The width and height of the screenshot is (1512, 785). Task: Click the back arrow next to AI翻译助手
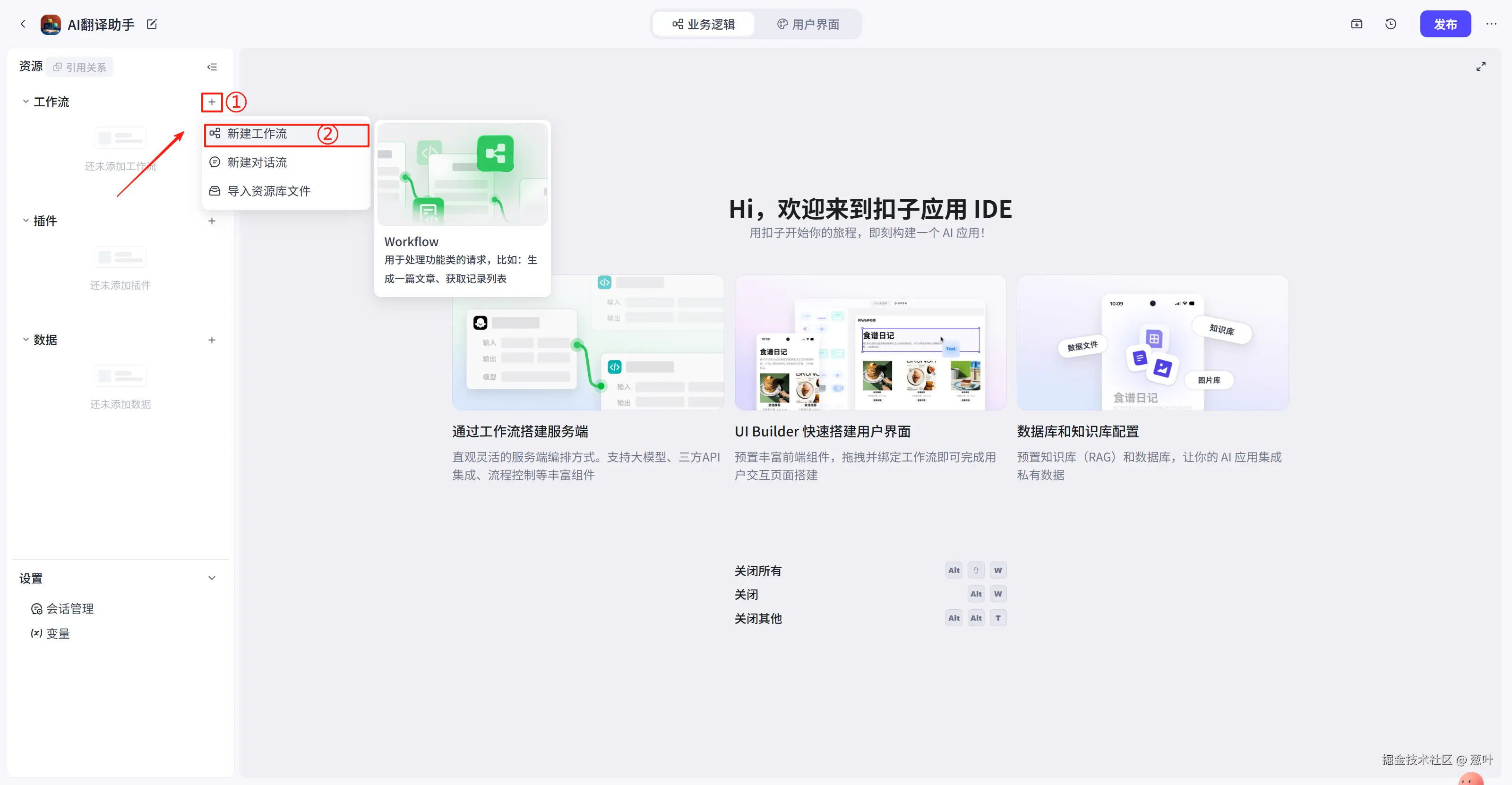pos(23,24)
